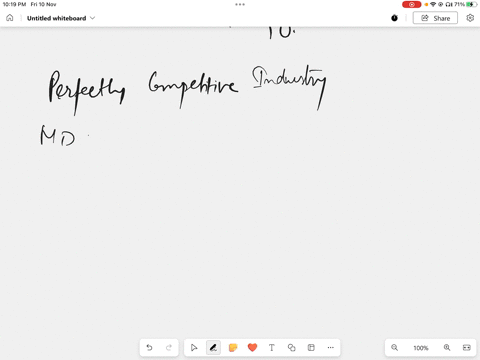The image size is (480, 360).
Task: Tap the red screen recording indicator
Action: click(411, 4)
